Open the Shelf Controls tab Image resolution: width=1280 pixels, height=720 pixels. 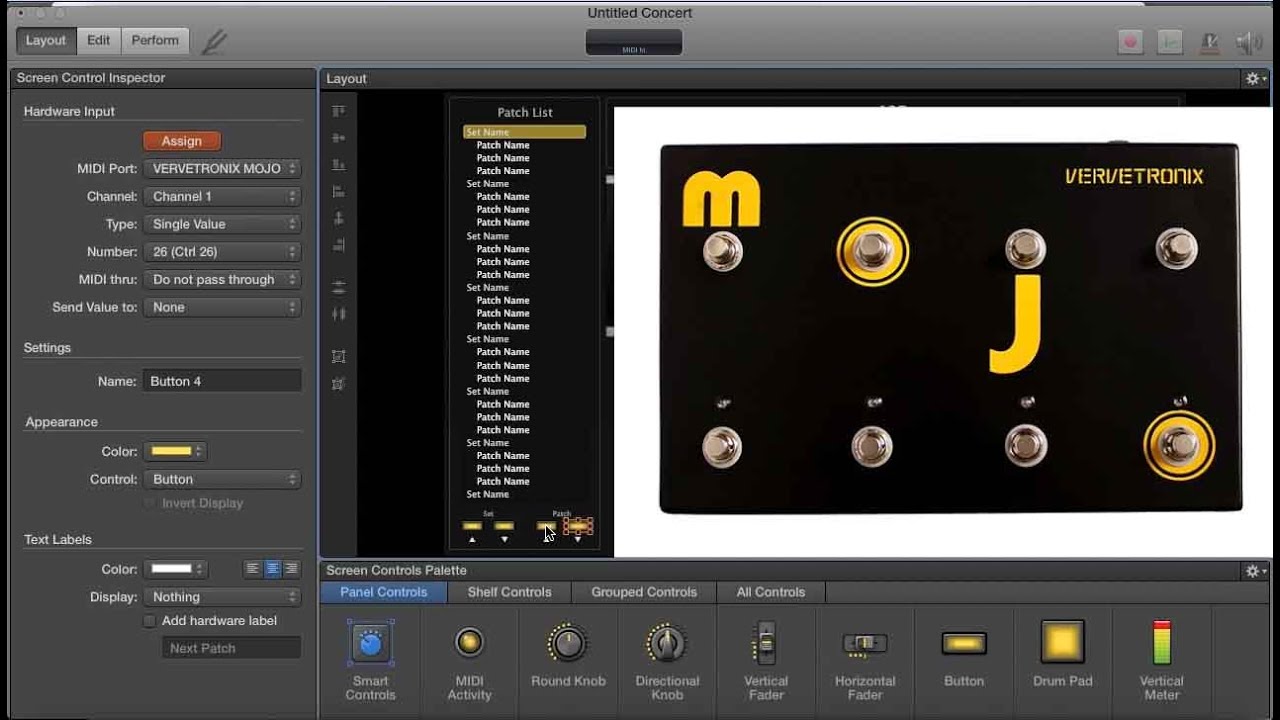pyautogui.click(x=509, y=593)
